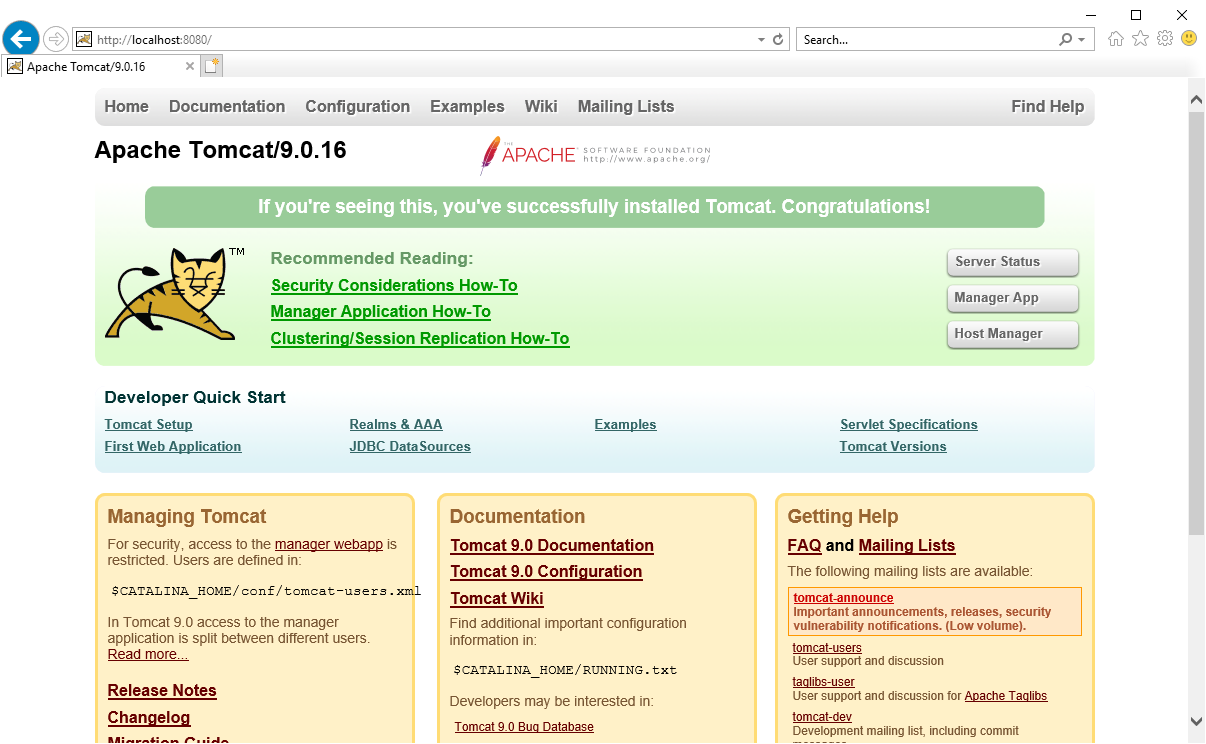Viewport: 1206px width, 744px height.
Task: Open the Home menu item
Action: point(126,107)
